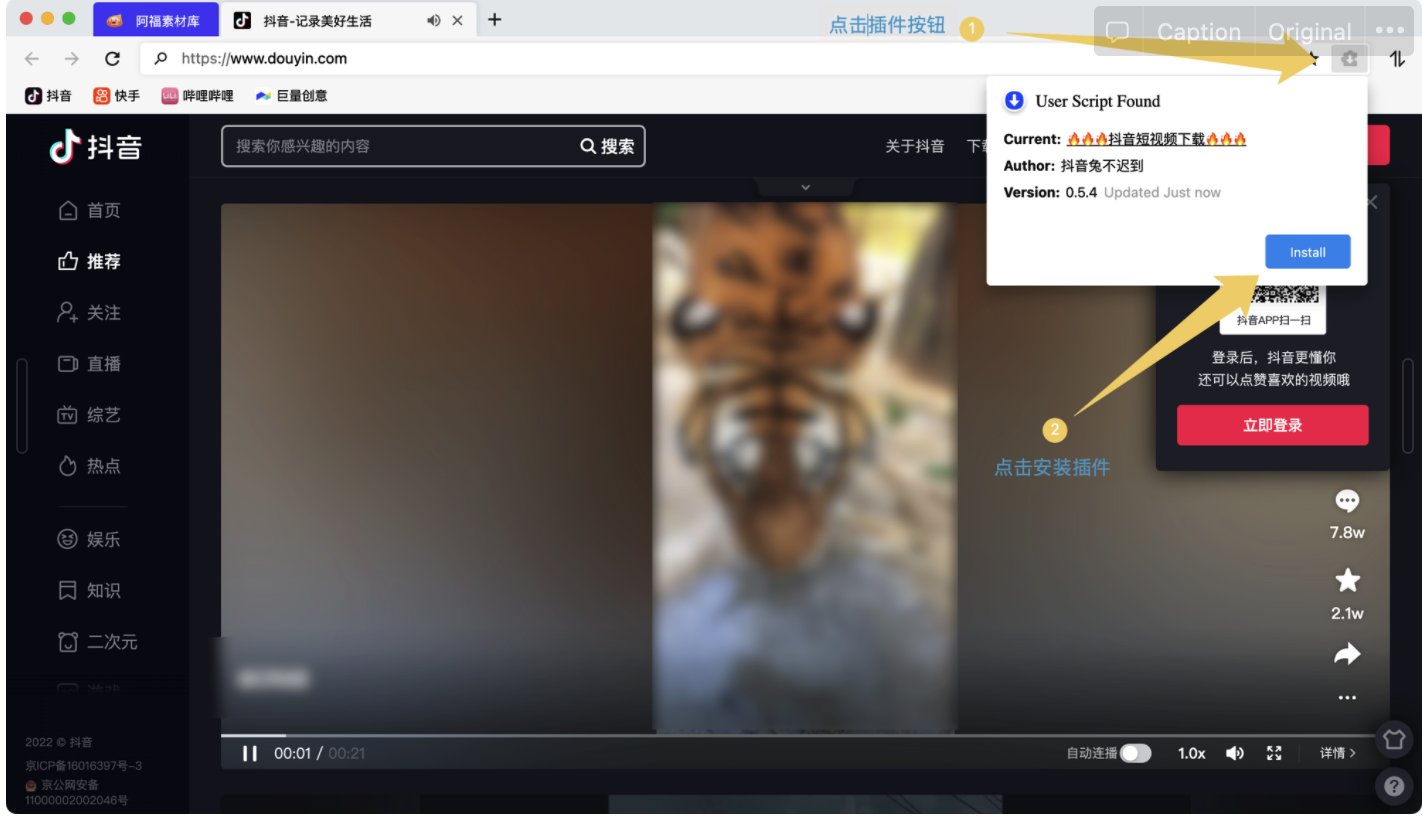
Task: Install the 抖音短视频下载 user script
Action: [x=1307, y=252]
